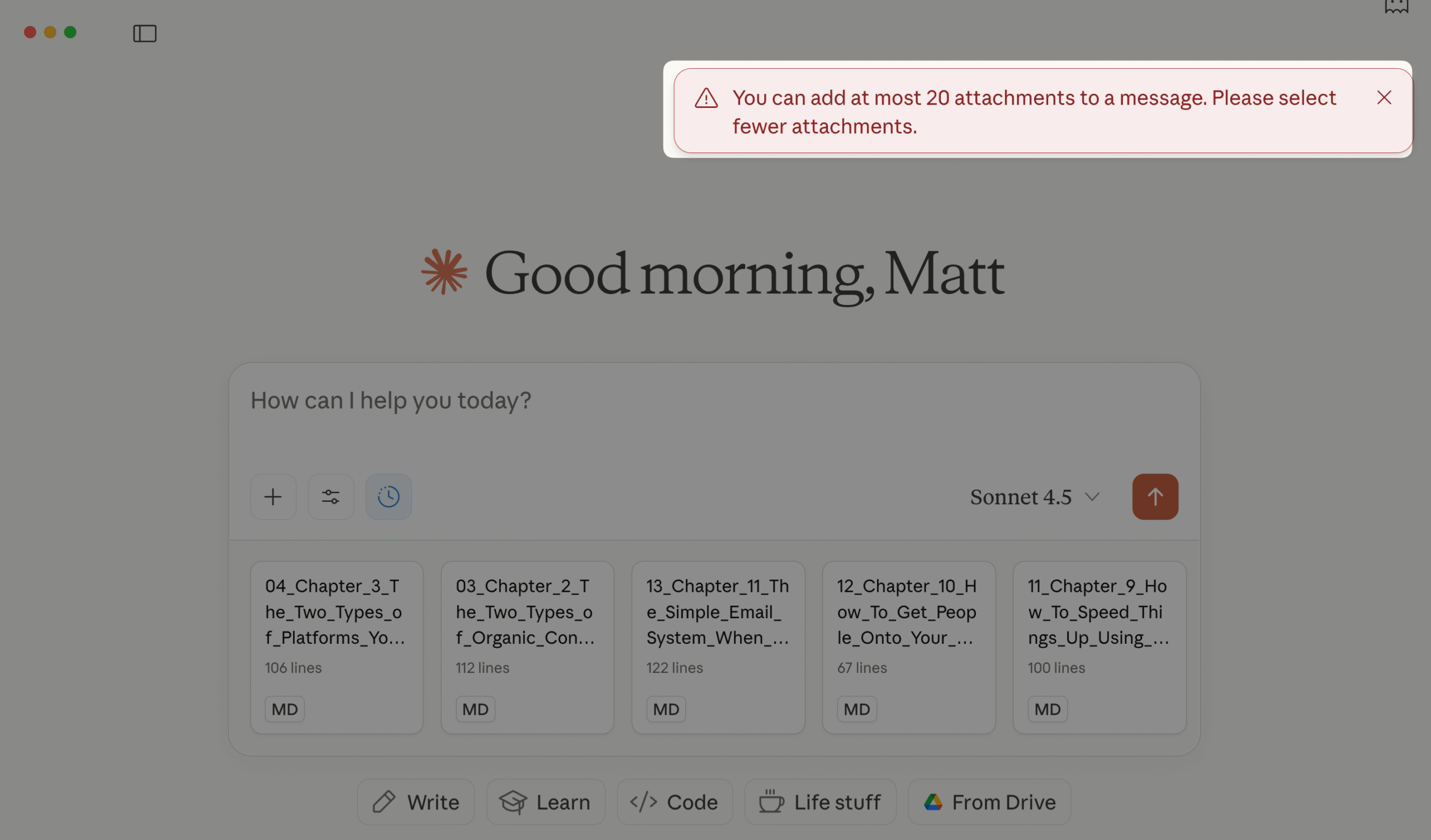Choose the Learn suggestion chip
The image size is (1431, 840).
click(545, 802)
